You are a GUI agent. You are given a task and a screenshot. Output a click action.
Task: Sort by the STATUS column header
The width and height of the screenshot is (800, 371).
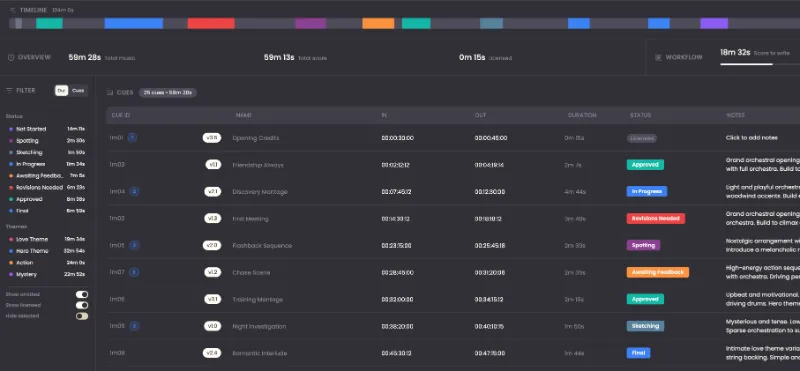[x=640, y=115]
